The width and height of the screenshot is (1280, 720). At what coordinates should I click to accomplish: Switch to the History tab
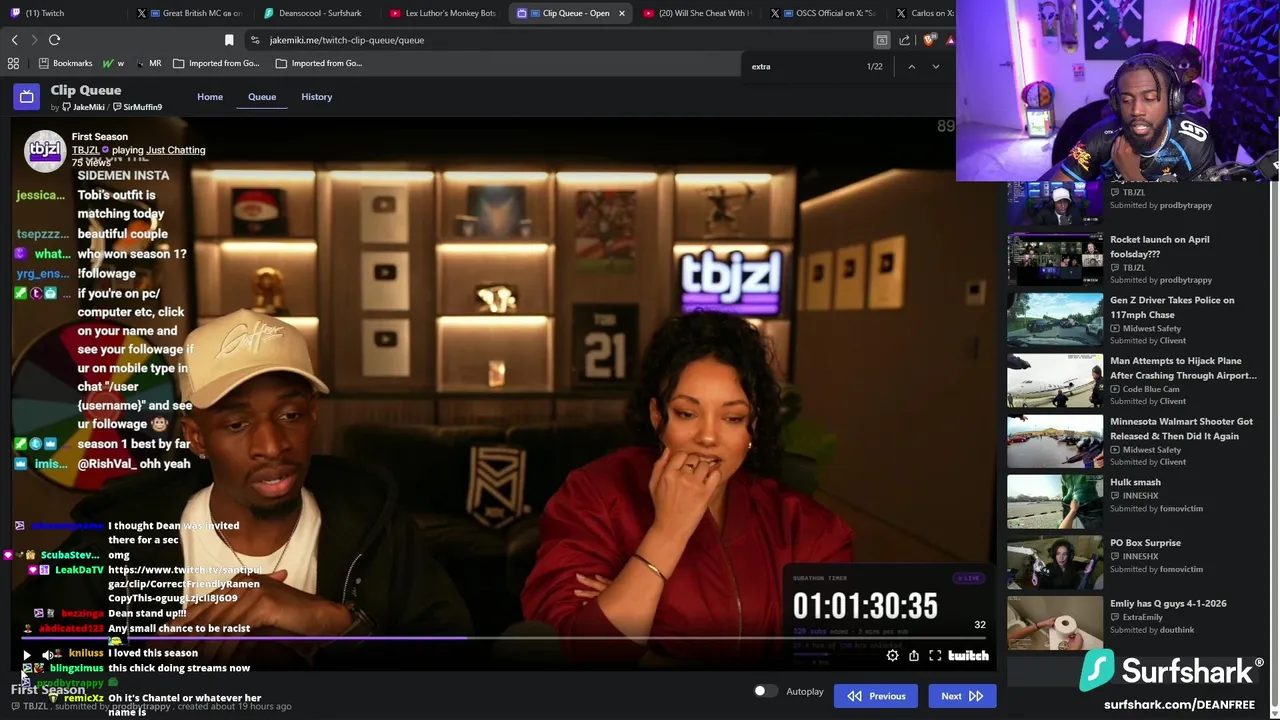pos(316,97)
